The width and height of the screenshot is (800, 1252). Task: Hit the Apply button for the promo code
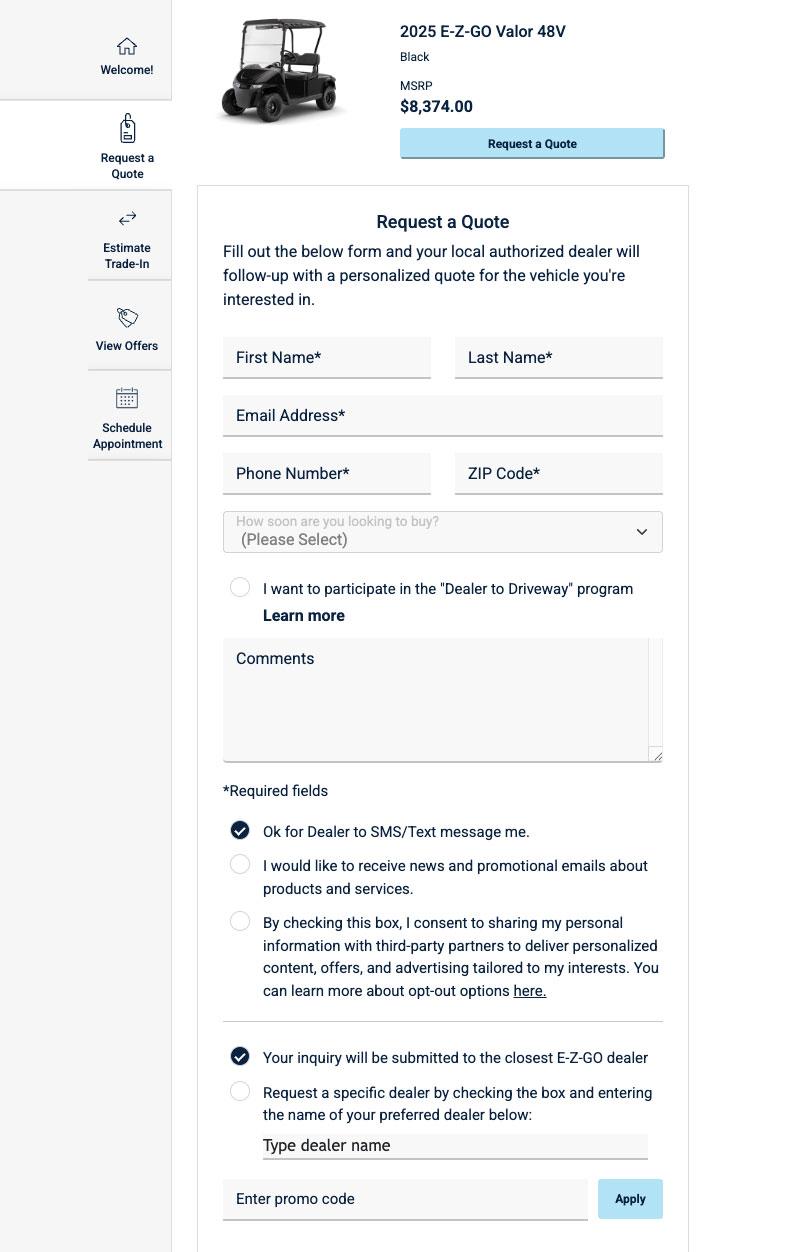pyautogui.click(x=630, y=1198)
